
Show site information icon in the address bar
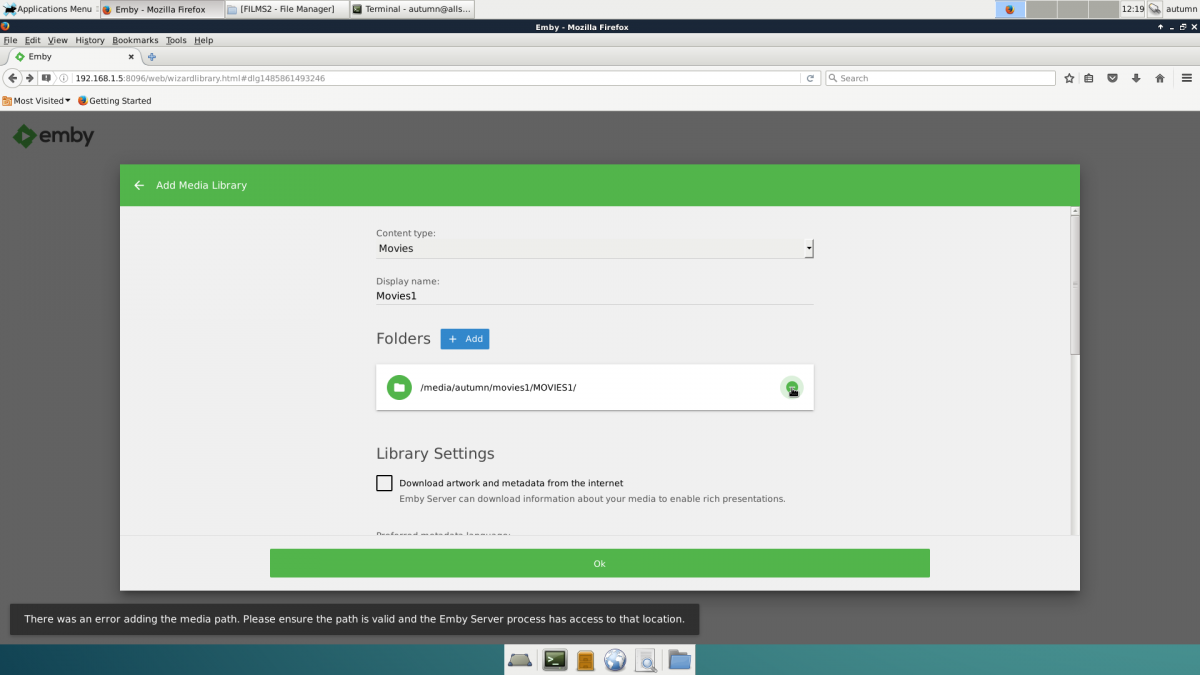(63, 78)
